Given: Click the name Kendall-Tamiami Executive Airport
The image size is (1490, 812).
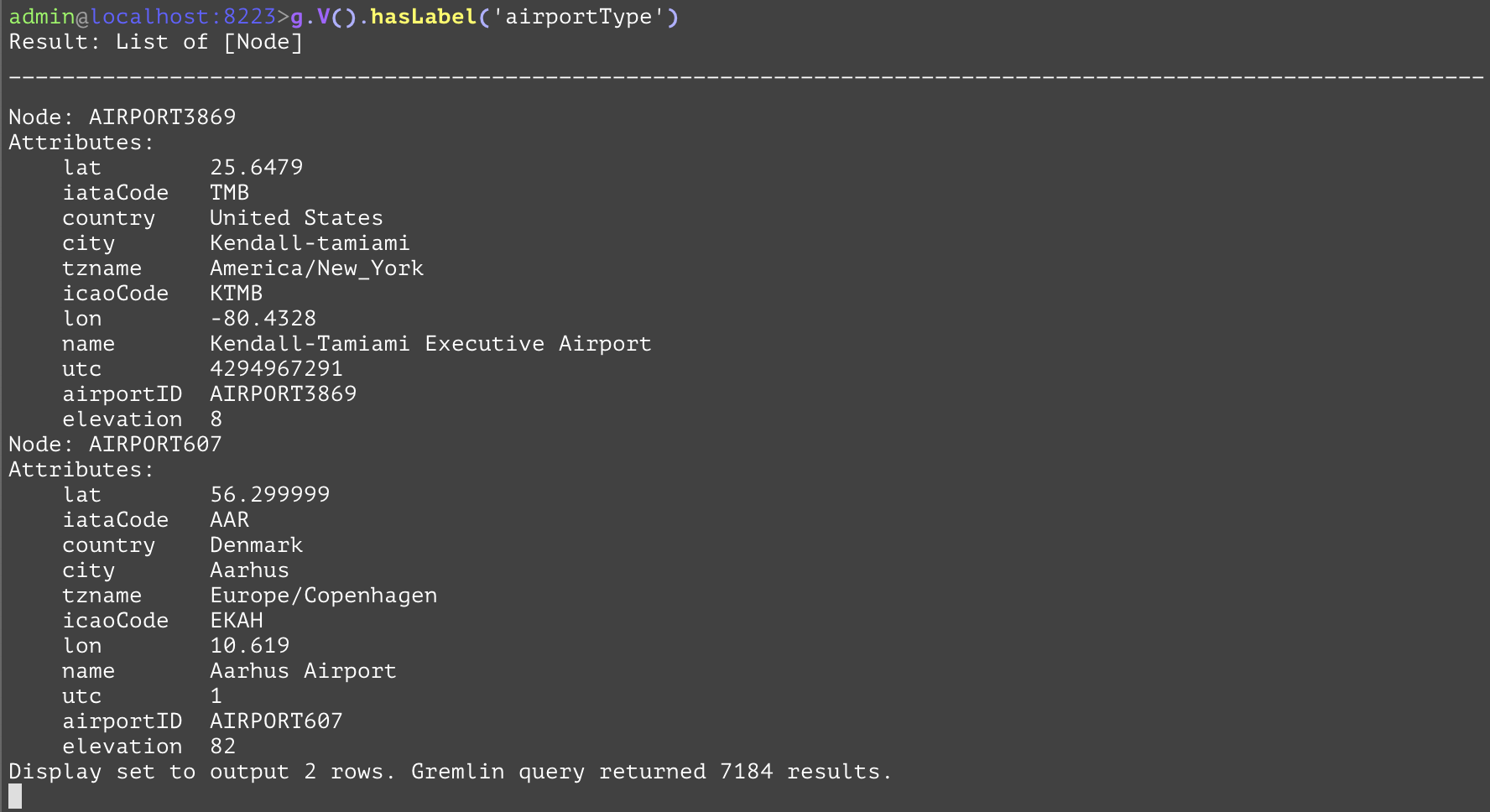Looking at the screenshot, I should click(430, 343).
